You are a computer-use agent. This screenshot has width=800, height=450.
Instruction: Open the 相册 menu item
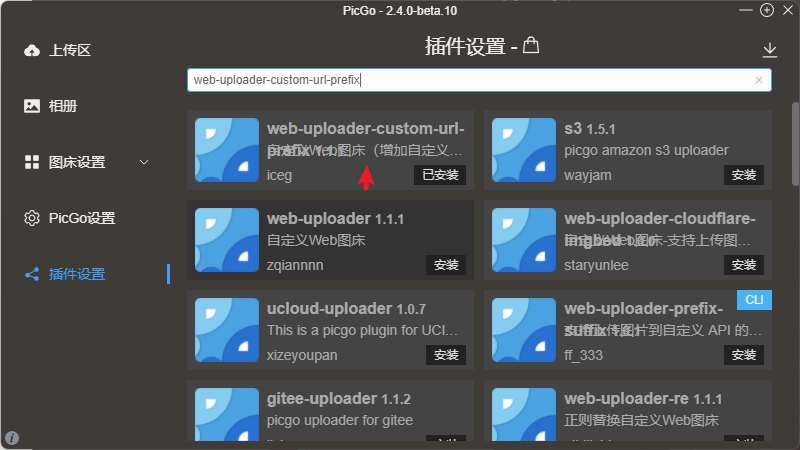pos(63,106)
